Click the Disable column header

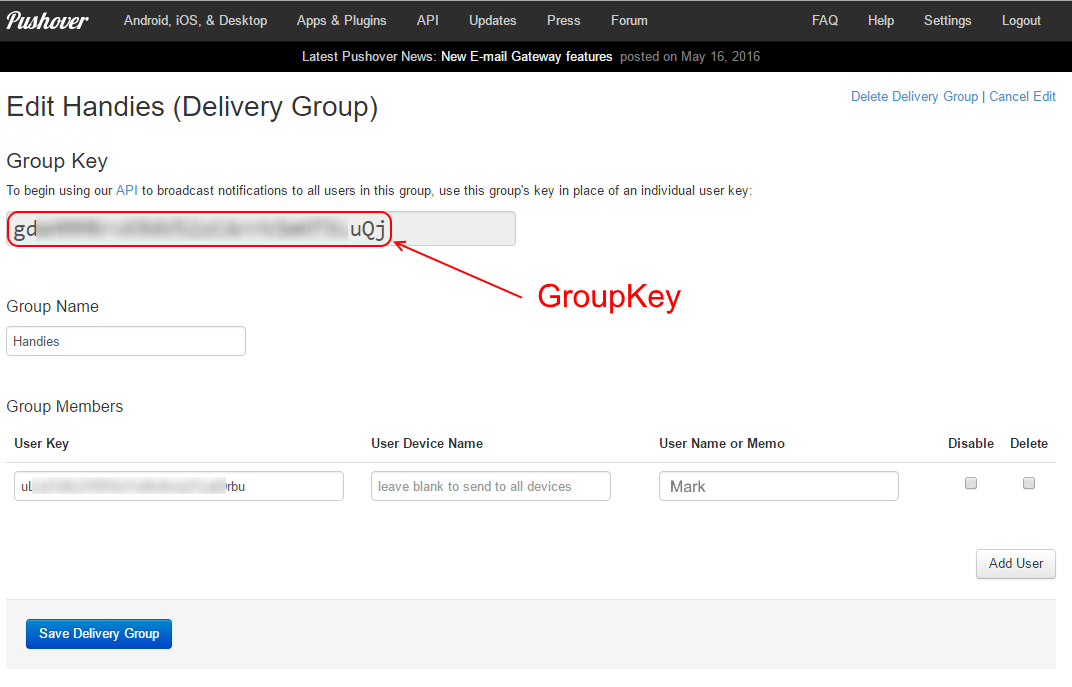click(971, 444)
